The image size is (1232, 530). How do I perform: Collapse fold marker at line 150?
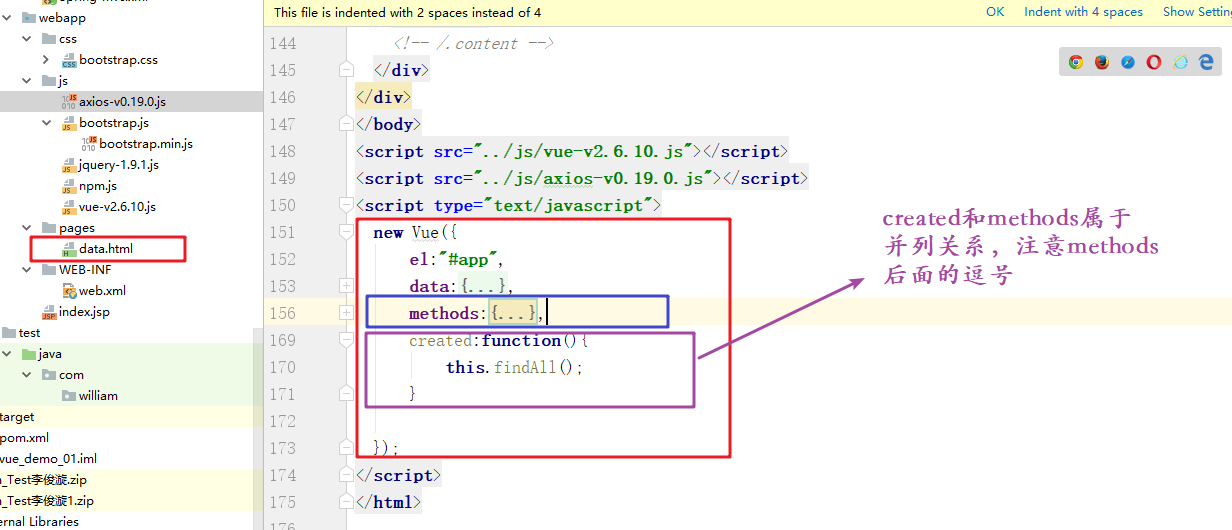[346, 205]
